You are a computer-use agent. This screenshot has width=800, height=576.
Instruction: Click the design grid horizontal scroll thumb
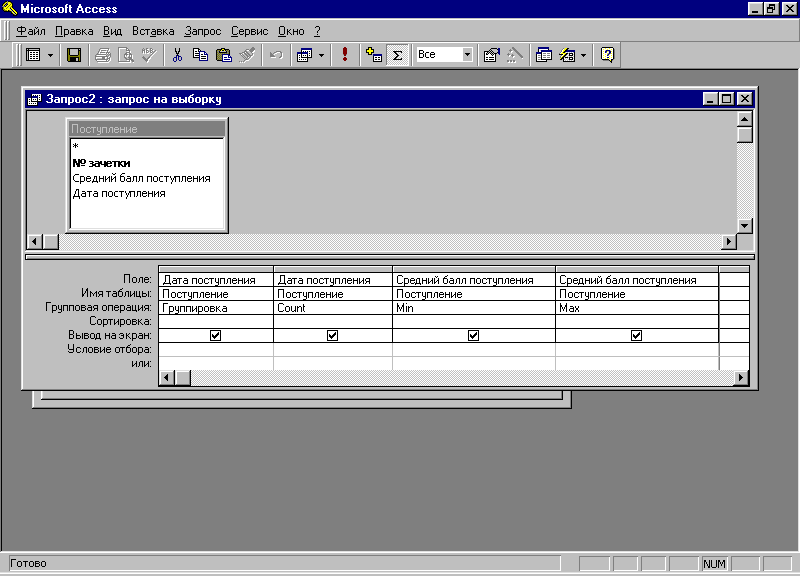(x=183, y=378)
